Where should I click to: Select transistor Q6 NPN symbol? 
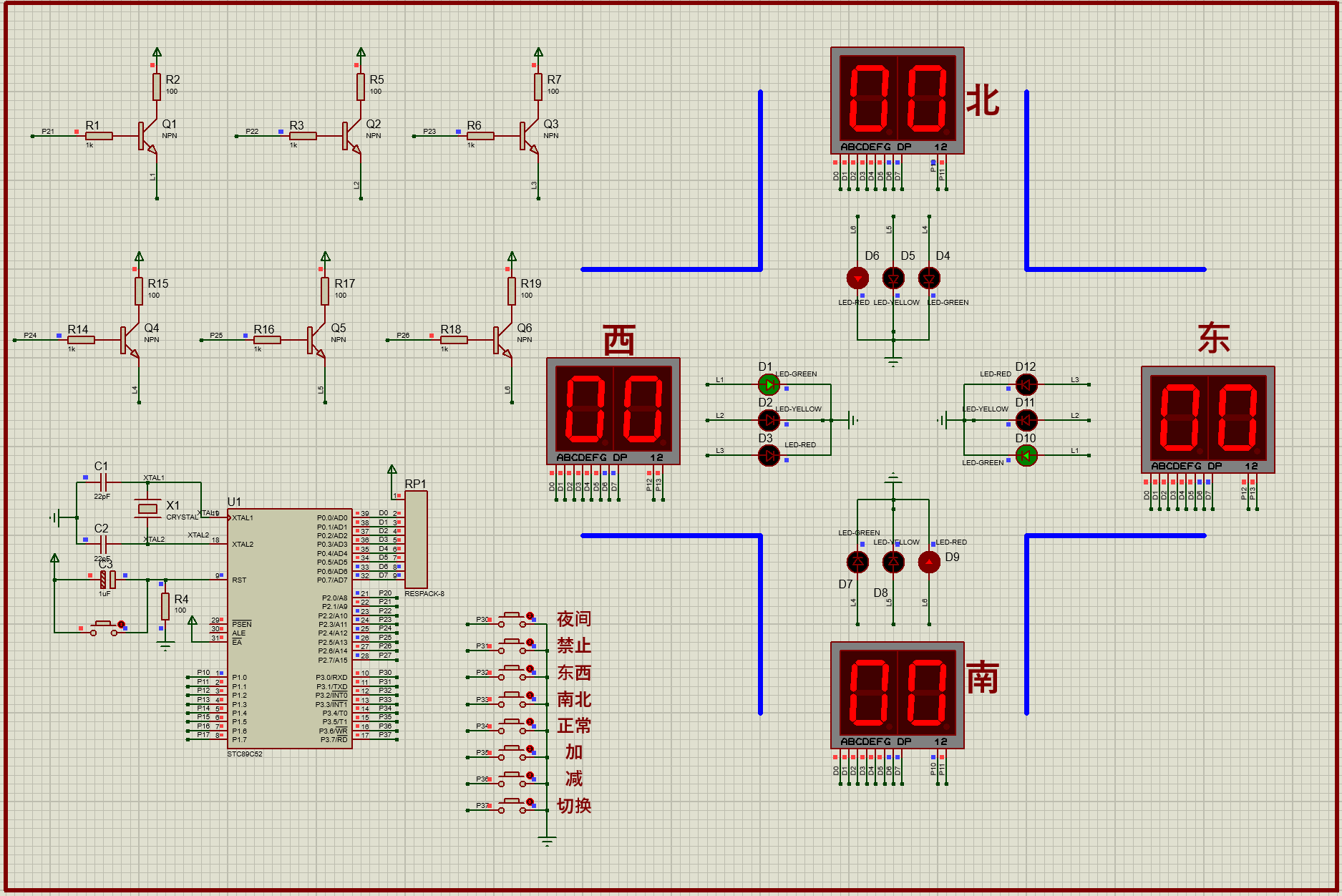(503, 340)
